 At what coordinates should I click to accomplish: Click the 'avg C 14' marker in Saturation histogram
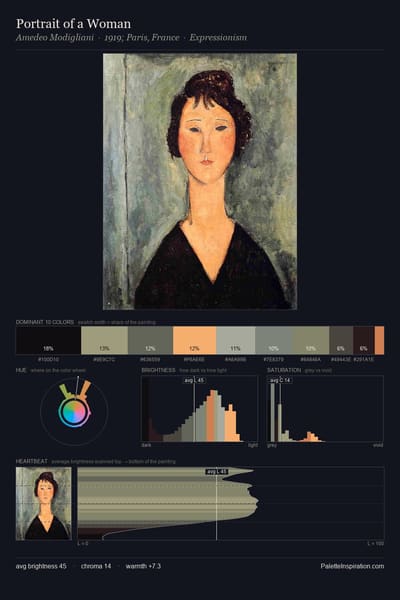281,380
